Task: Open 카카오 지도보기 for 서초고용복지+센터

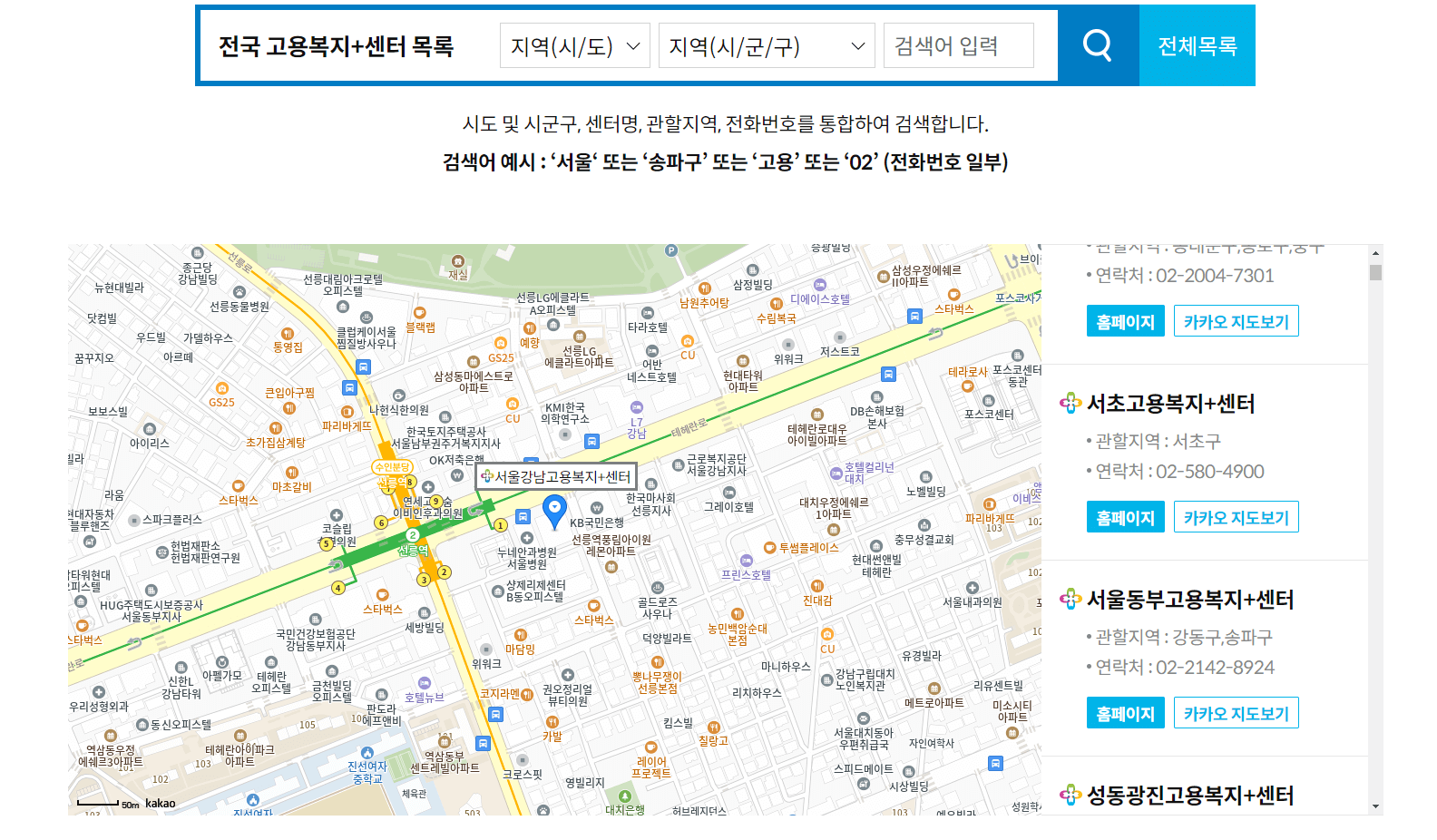Action: [1236, 517]
